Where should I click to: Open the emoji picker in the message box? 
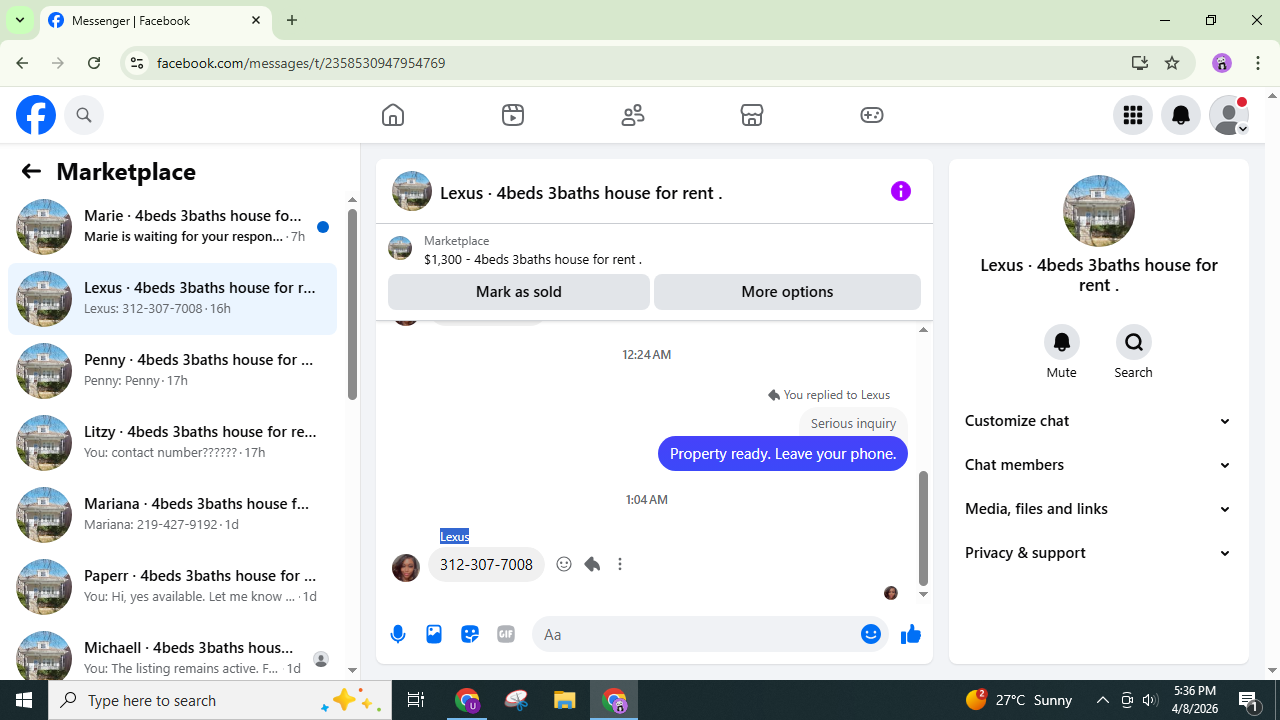871,634
